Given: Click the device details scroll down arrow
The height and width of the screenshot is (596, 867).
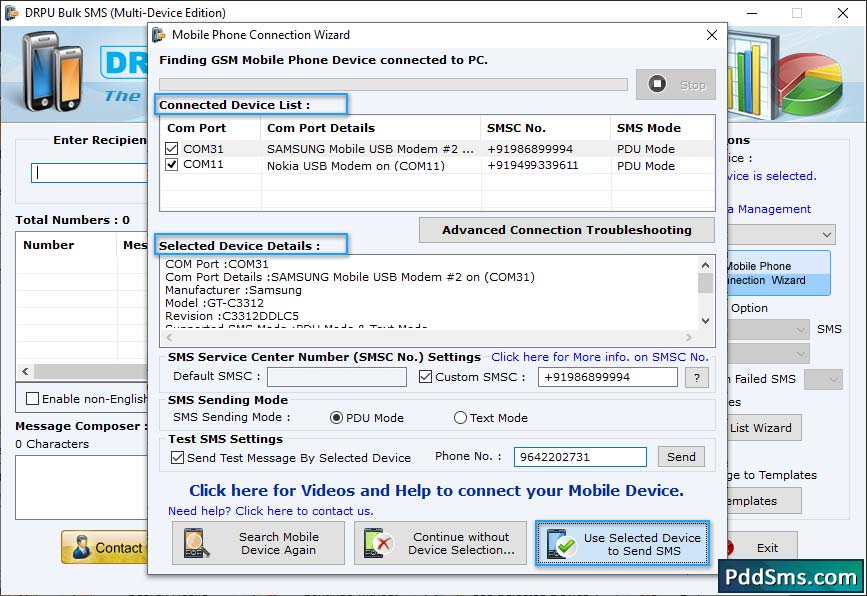Looking at the screenshot, I should point(706,320).
